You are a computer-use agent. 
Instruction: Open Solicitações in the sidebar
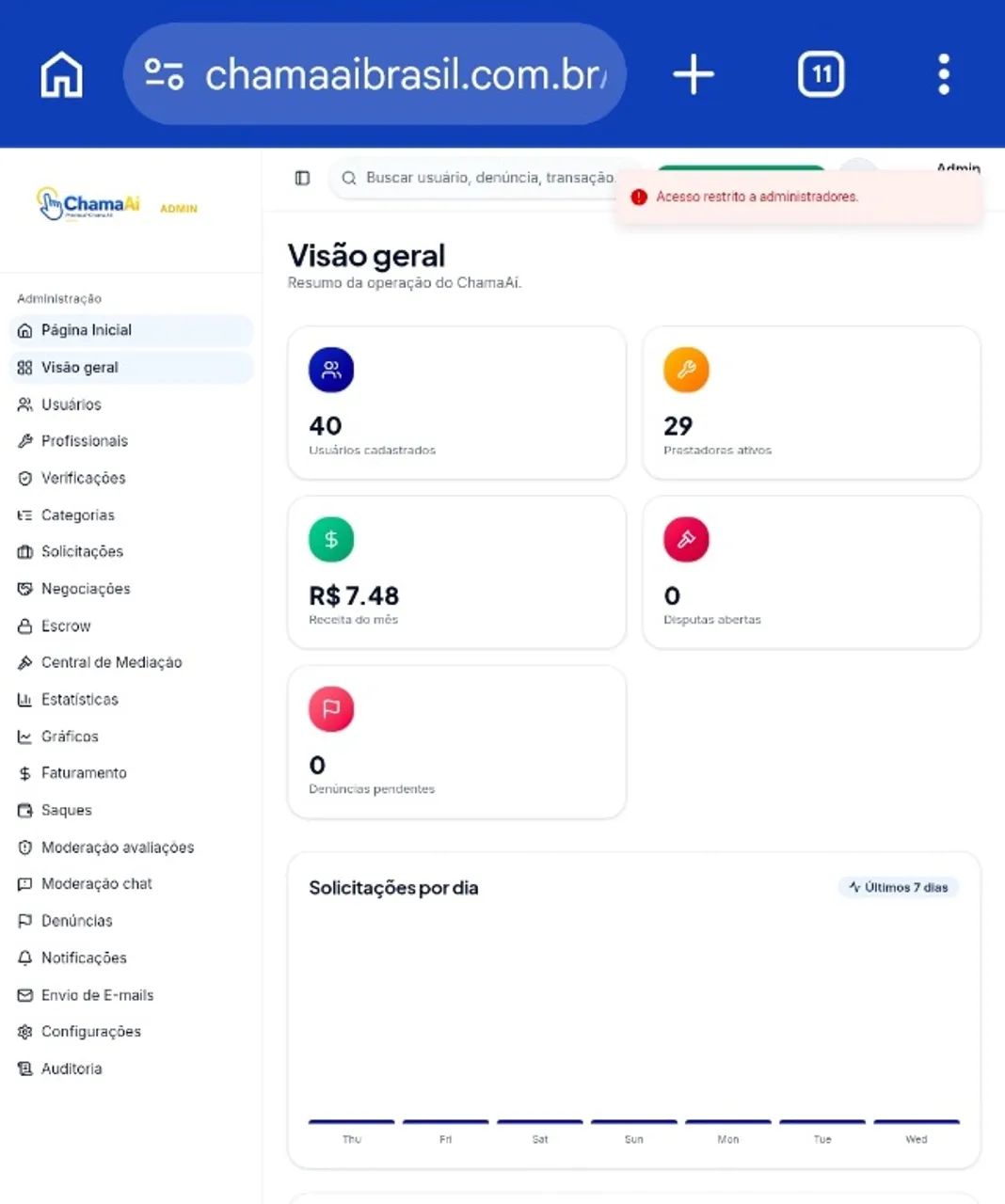pos(132,552)
